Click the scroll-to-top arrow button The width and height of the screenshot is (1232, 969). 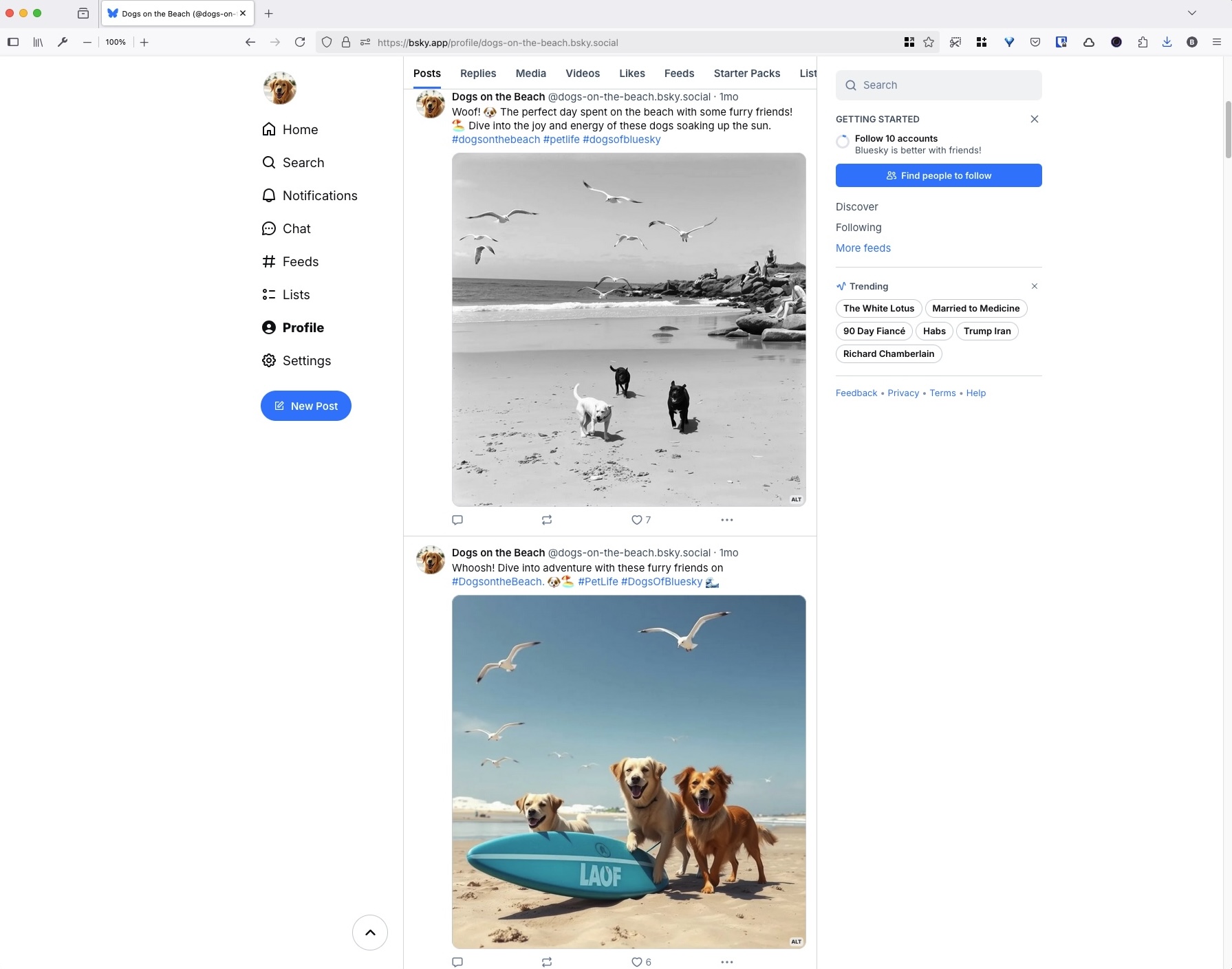coord(370,933)
